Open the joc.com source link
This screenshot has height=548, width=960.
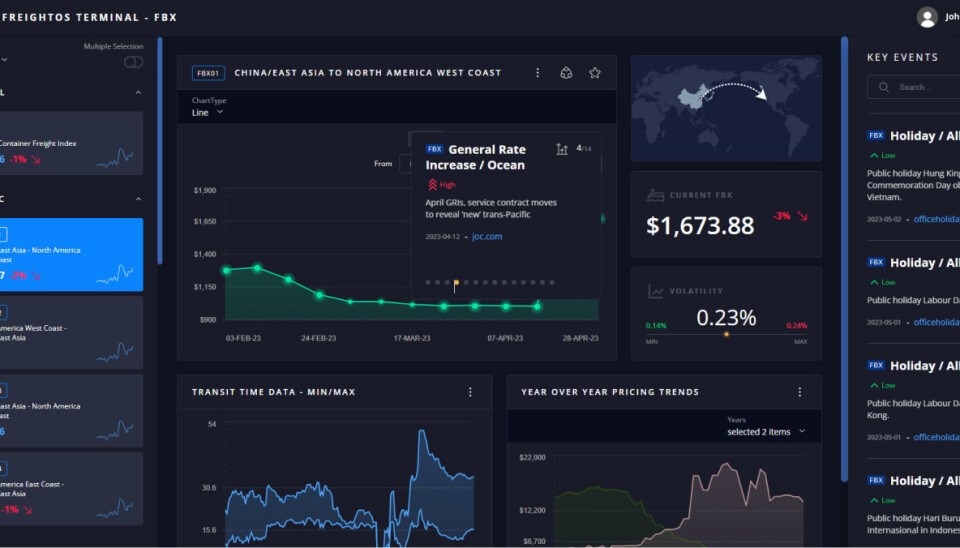point(487,237)
